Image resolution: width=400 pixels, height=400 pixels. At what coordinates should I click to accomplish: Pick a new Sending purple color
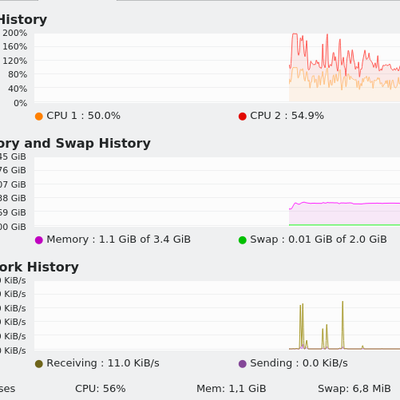coord(242,364)
